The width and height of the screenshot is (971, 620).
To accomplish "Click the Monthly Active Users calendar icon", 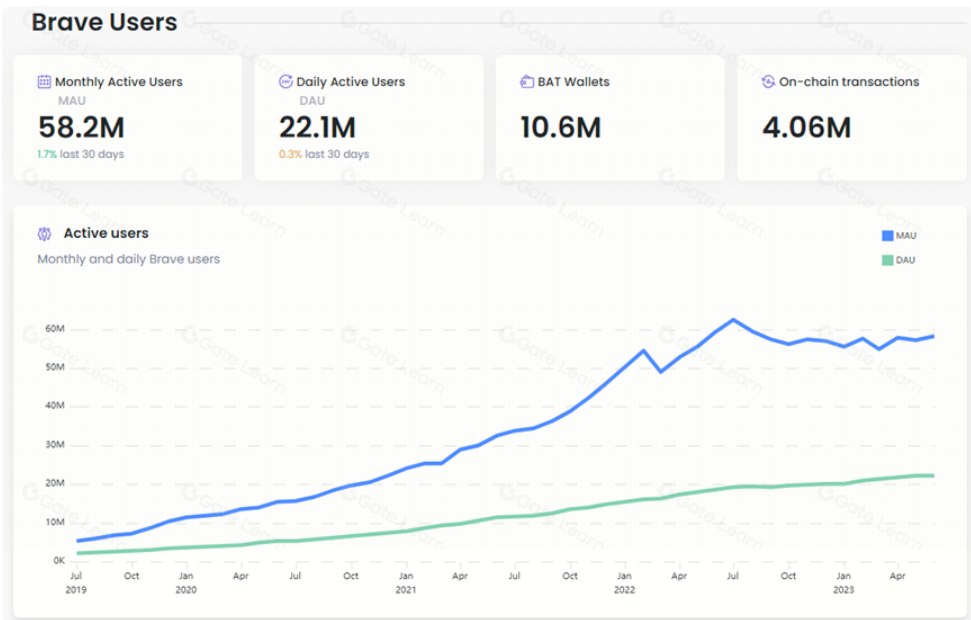I will (x=44, y=82).
